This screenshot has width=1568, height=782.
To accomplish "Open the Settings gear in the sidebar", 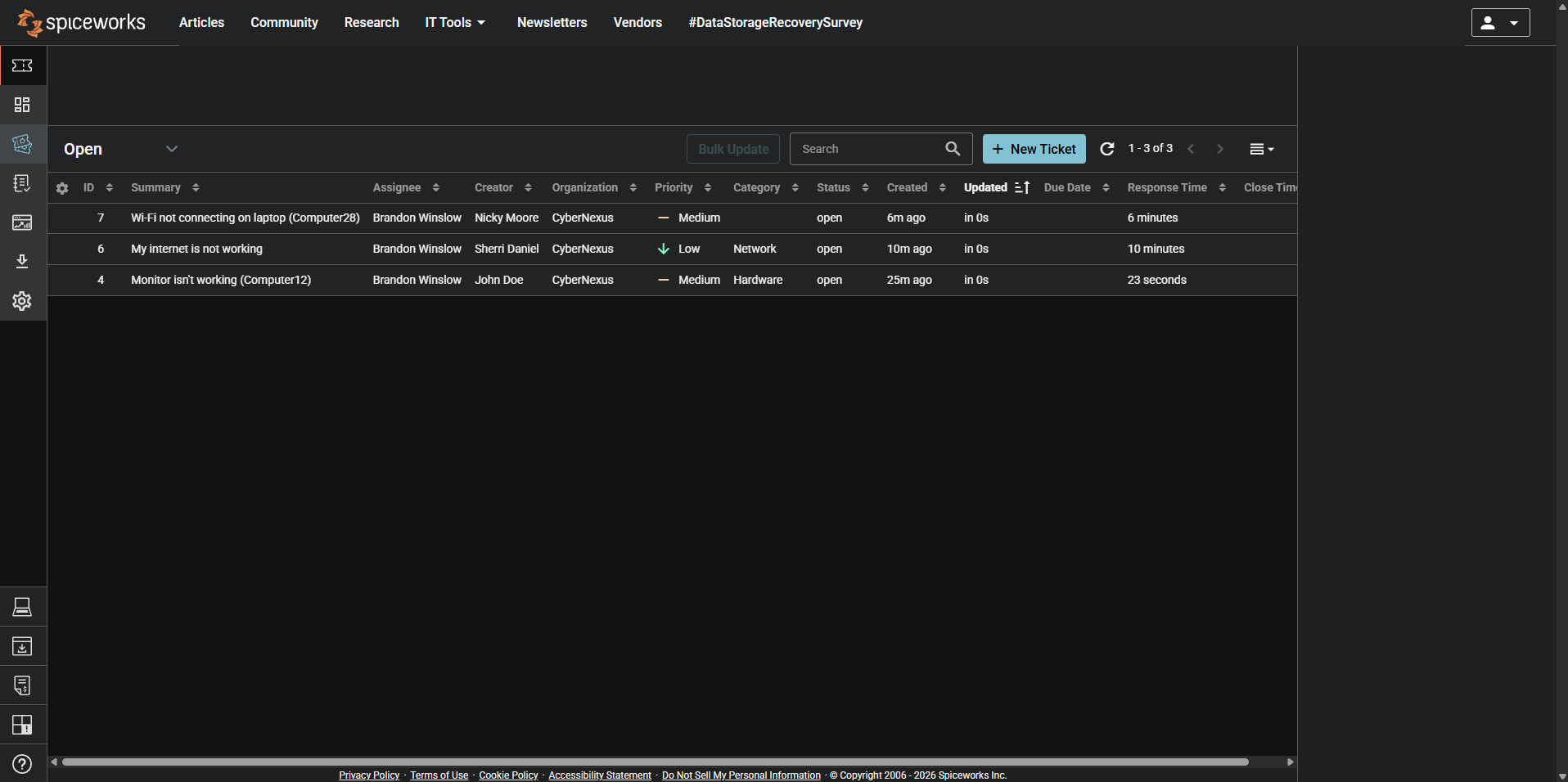I will click(22, 301).
